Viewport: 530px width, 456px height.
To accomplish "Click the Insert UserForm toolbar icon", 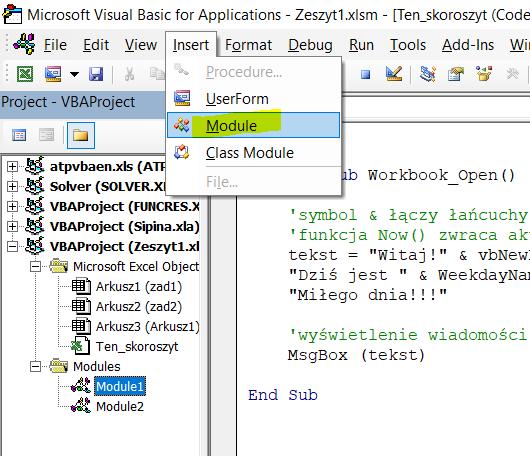I will [x=53, y=74].
